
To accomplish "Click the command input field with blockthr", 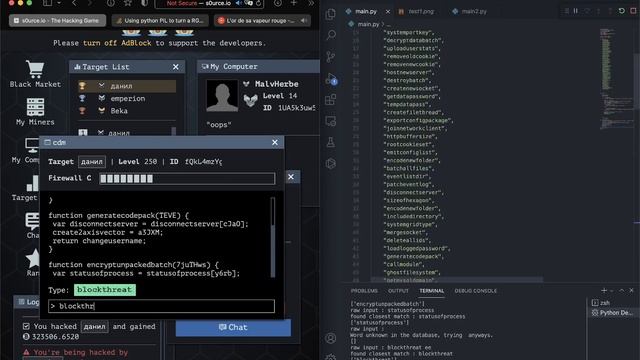I will (x=161, y=306).
